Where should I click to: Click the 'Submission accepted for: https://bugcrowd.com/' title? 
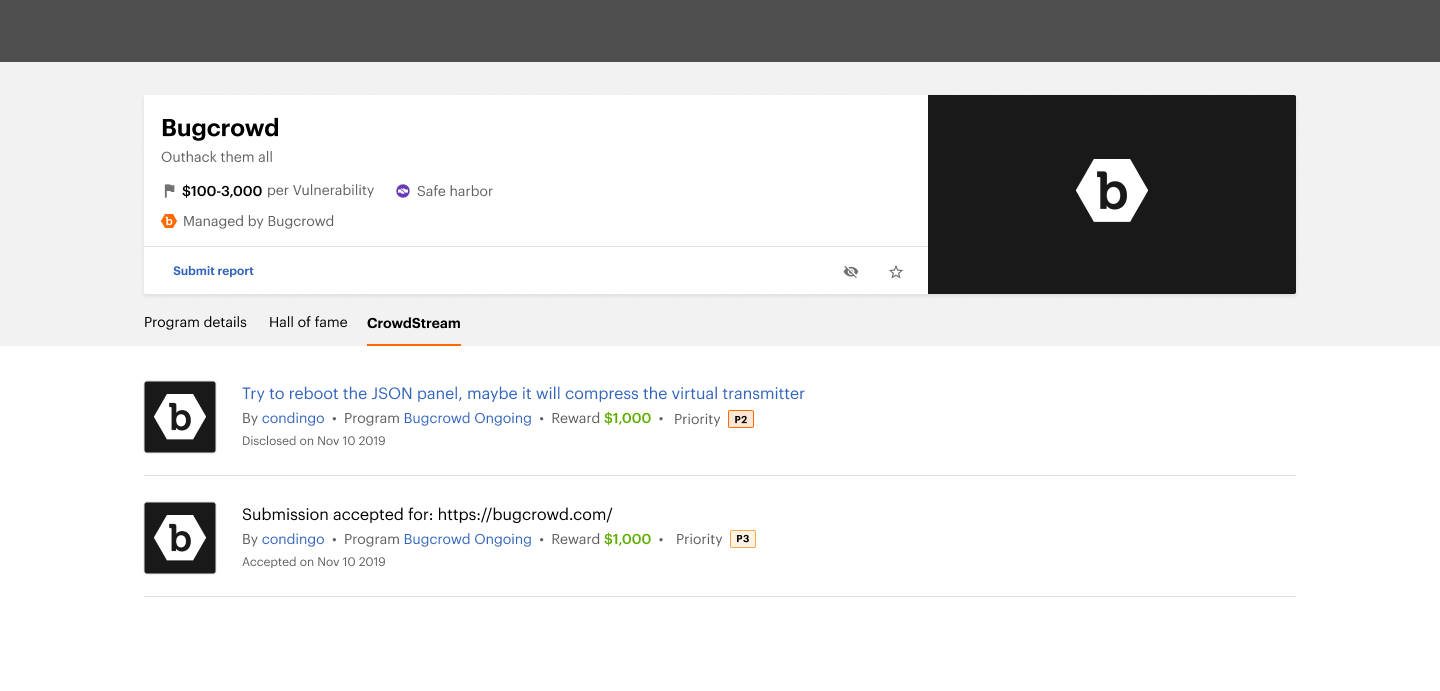tap(427, 514)
